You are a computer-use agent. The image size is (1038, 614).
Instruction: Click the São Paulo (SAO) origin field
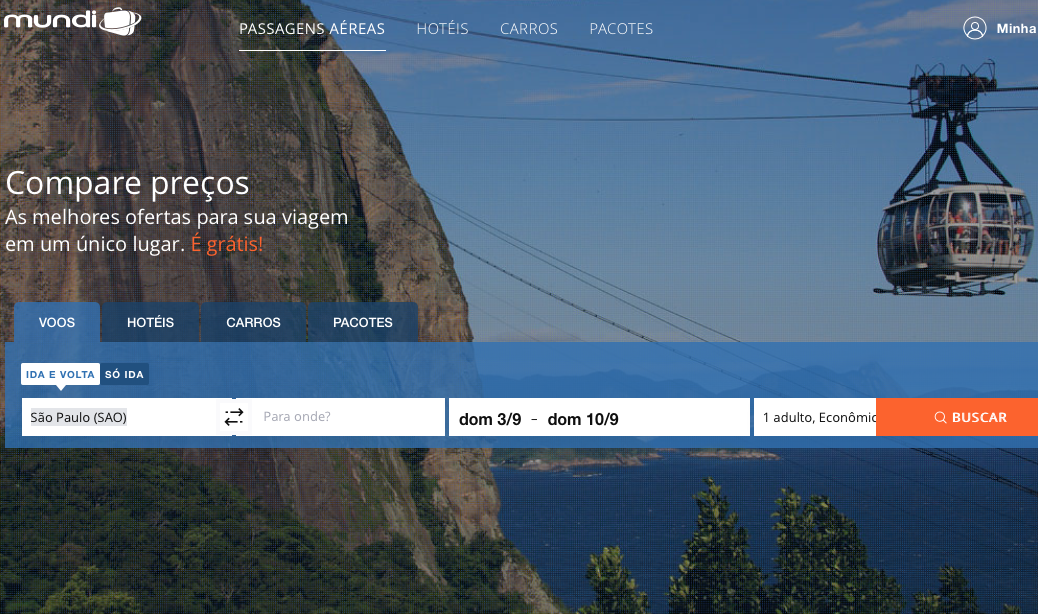click(120, 417)
